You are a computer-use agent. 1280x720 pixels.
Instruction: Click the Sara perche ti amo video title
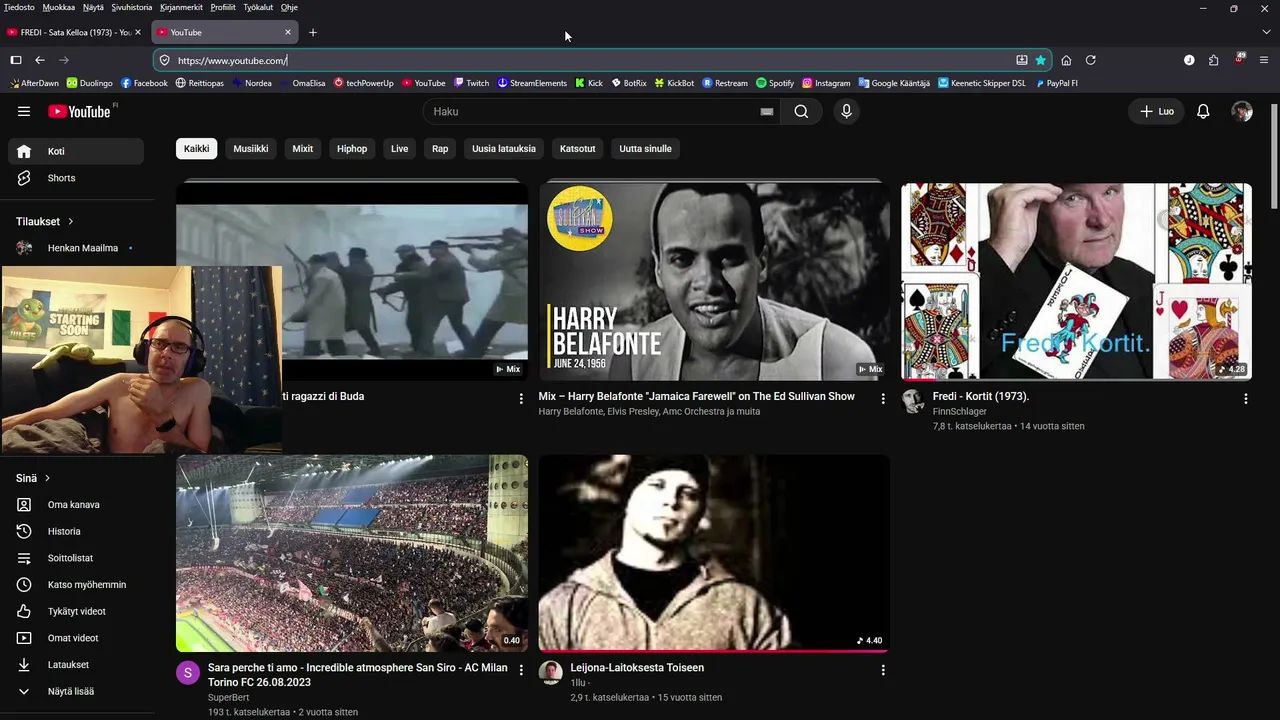tap(358, 675)
